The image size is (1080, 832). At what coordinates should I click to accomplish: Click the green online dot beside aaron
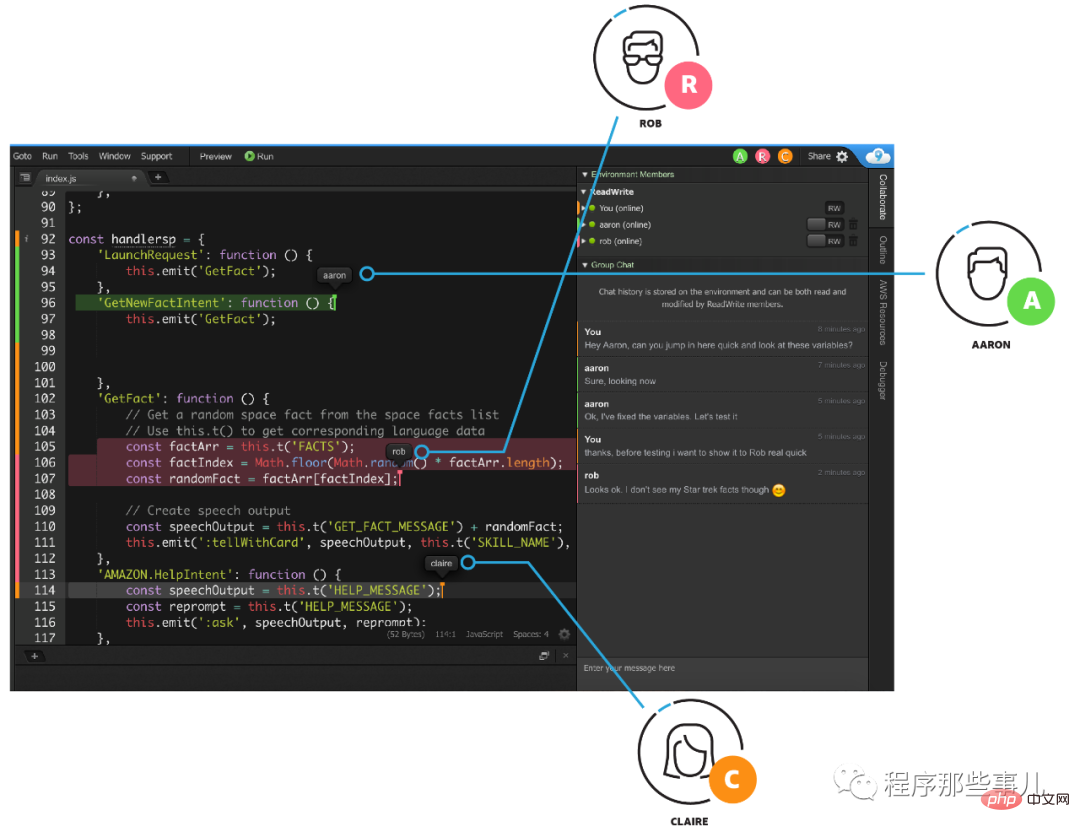click(x=592, y=225)
